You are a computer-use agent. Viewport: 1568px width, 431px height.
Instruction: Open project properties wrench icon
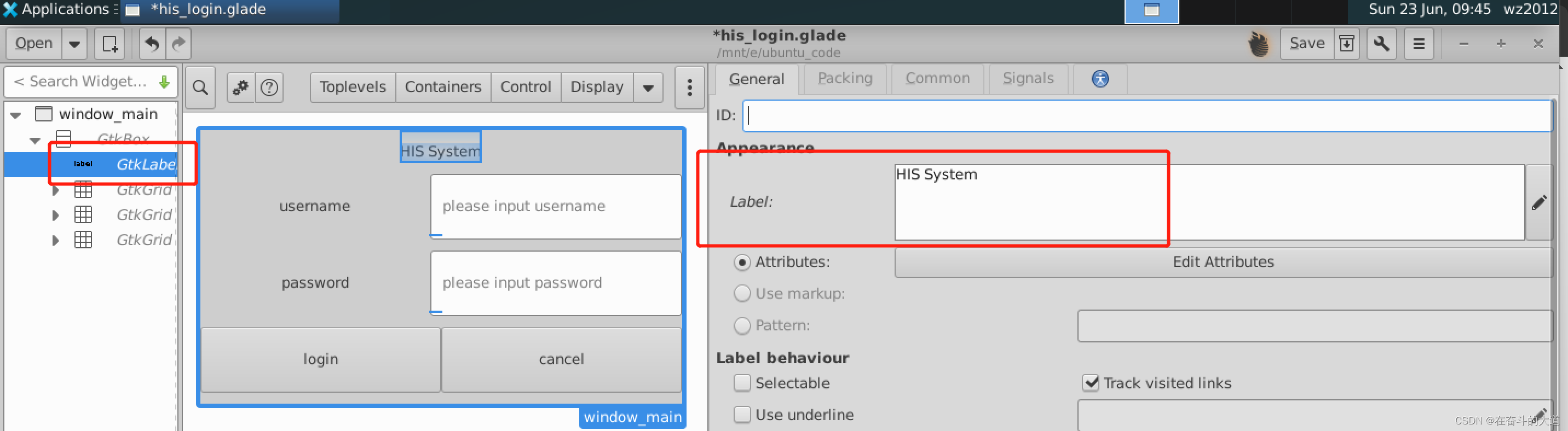(1381, 44)
